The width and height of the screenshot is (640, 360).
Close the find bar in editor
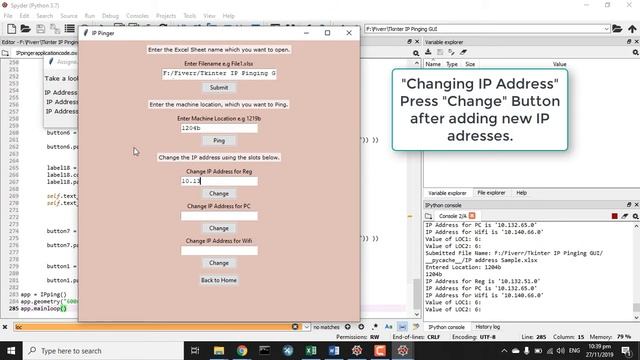[x=5, y=327]
